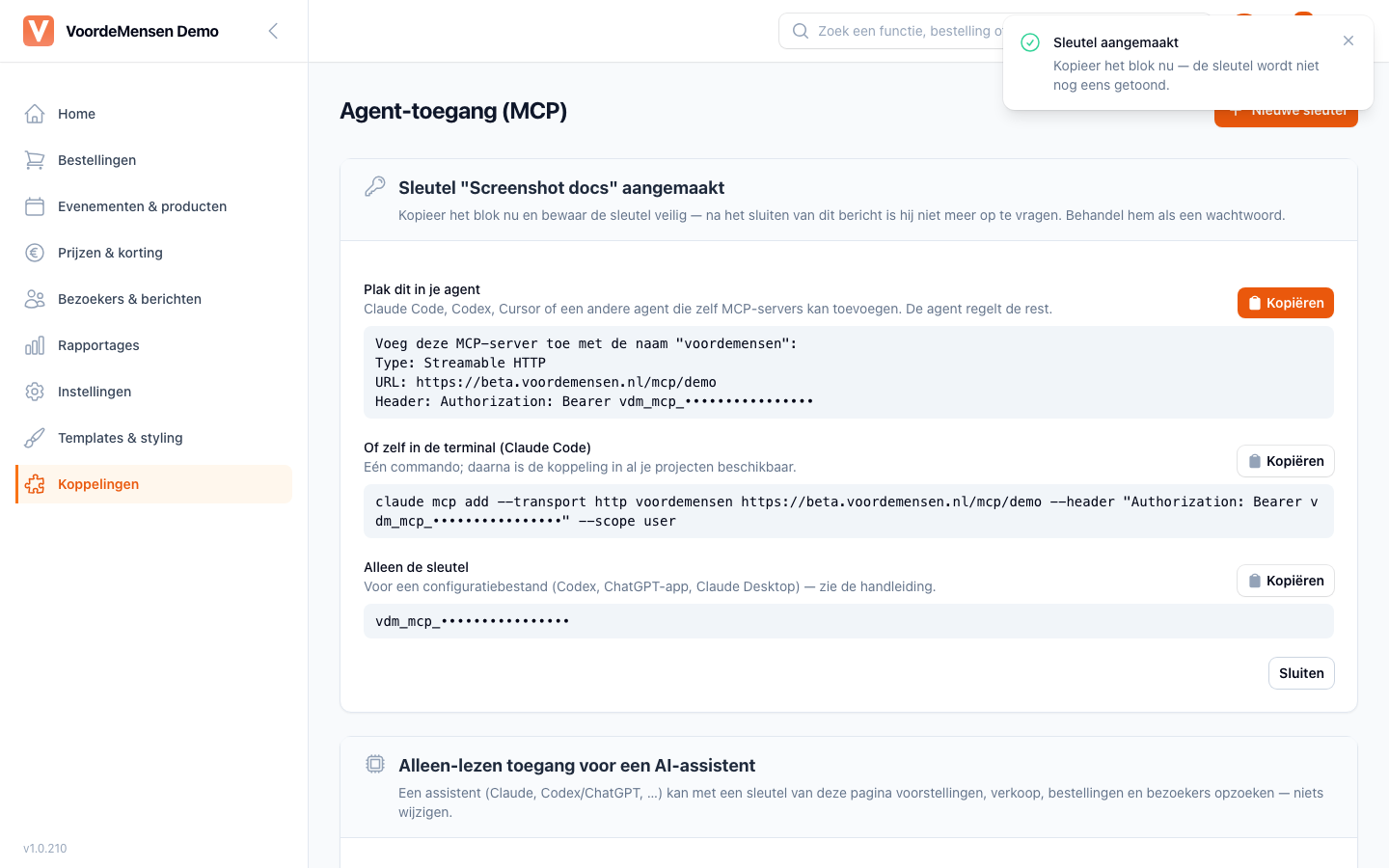The image size is (1389, 868).
Task: Copy the Claude Code terminal command
Action: point(1286,461)
